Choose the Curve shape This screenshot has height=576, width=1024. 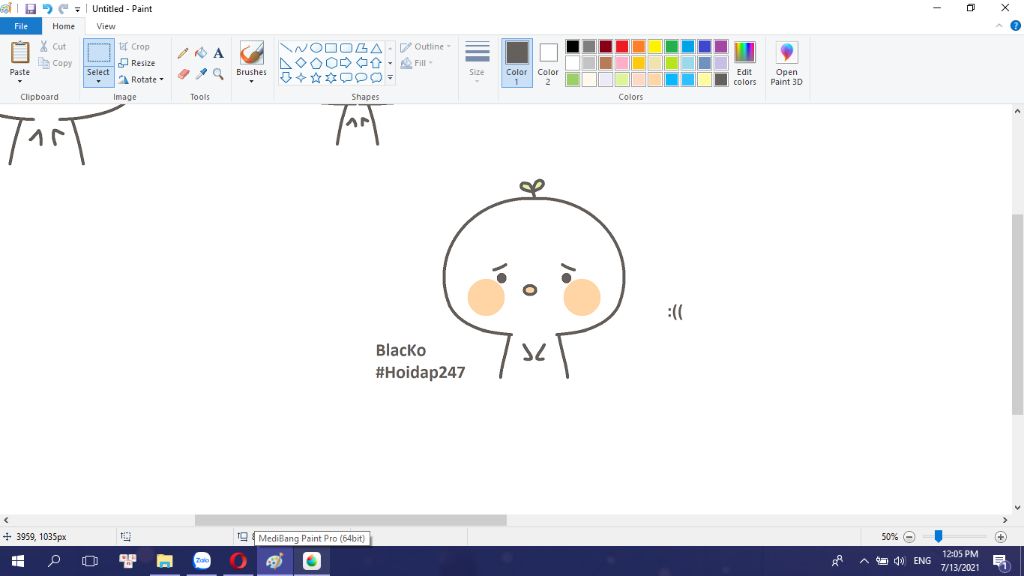[301, 48]
